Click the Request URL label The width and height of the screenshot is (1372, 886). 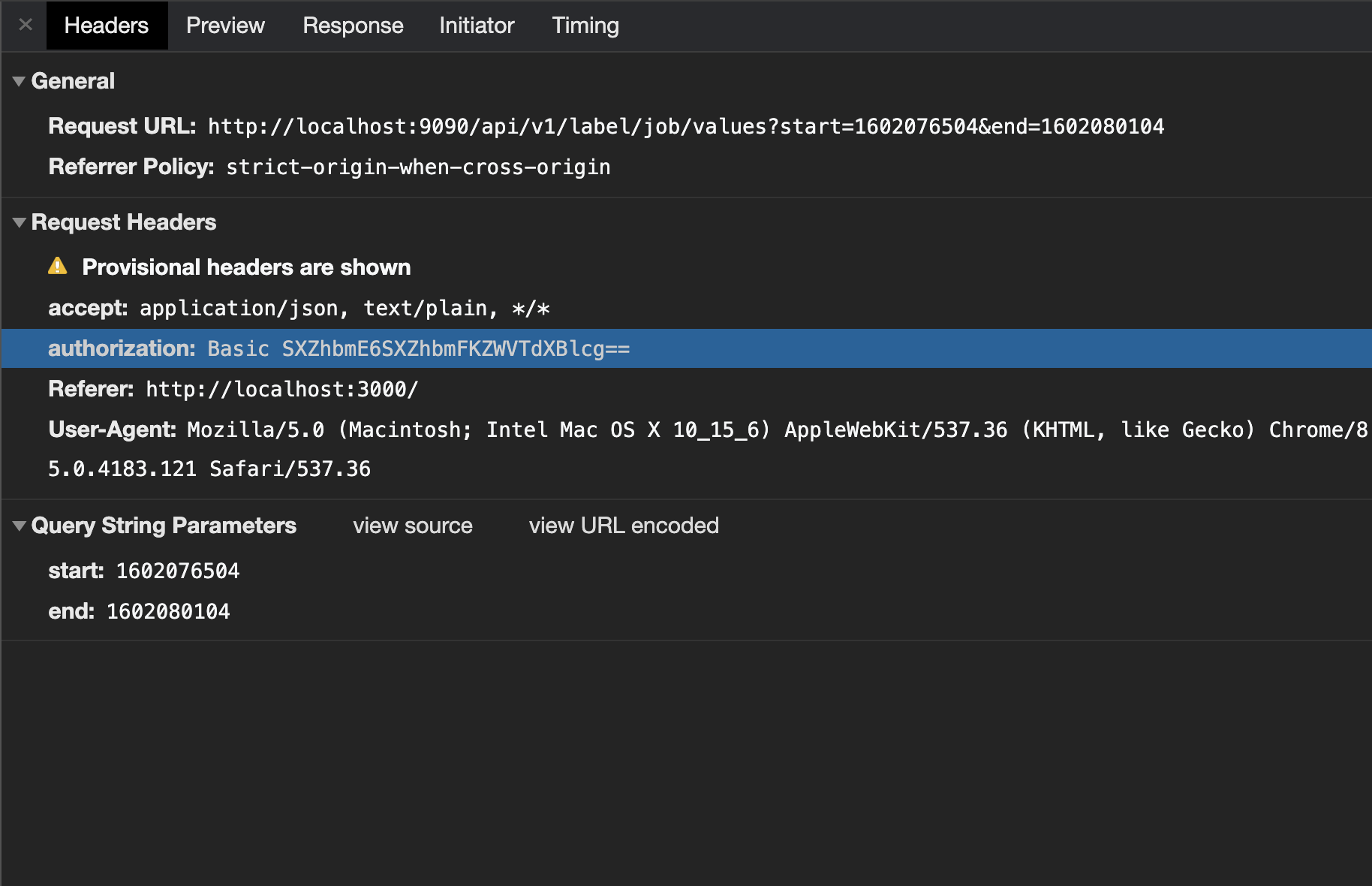click(x=122, y=126)
